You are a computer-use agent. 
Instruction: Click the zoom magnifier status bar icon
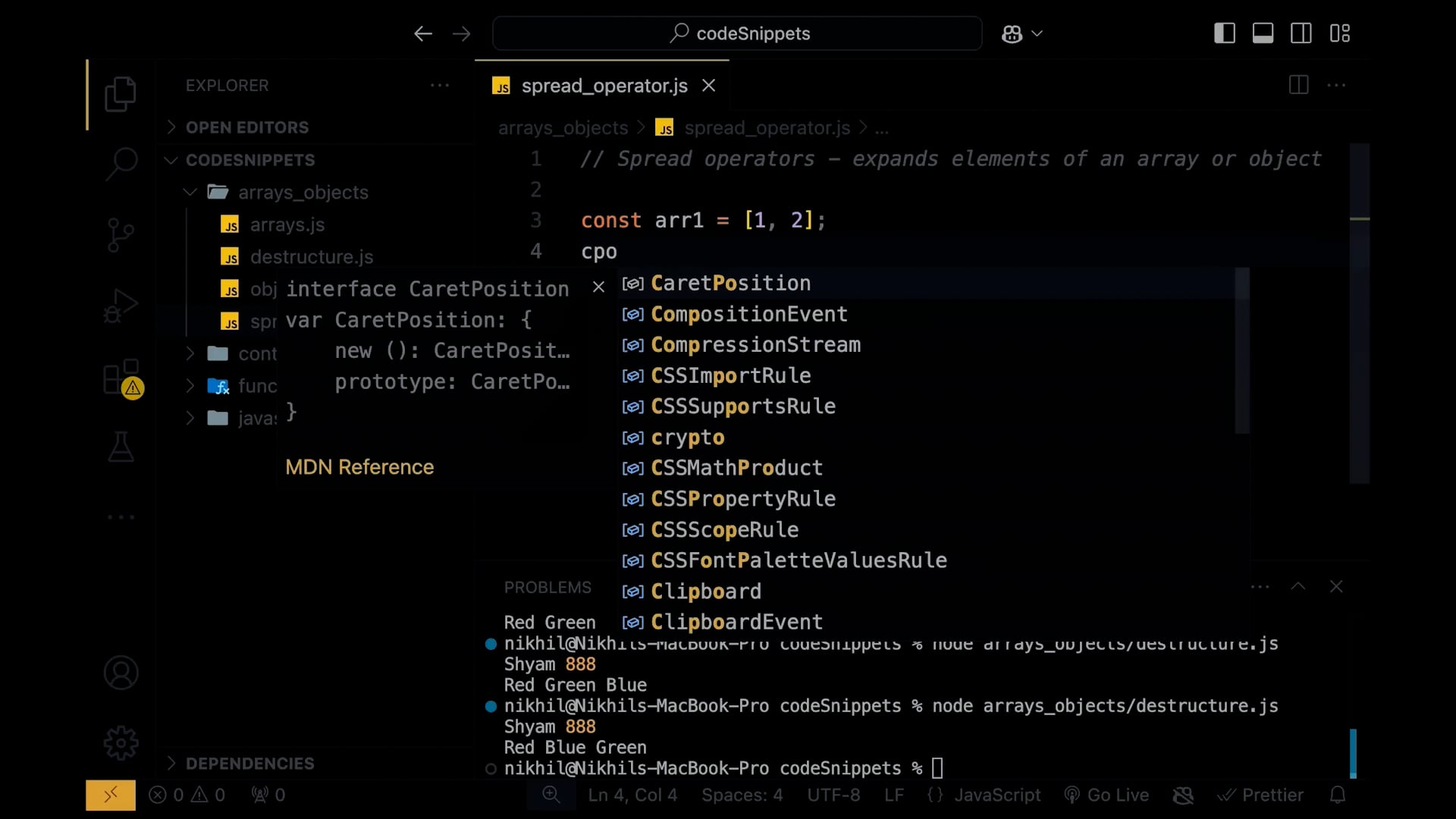pyautogui.click(x=551, y=795)
